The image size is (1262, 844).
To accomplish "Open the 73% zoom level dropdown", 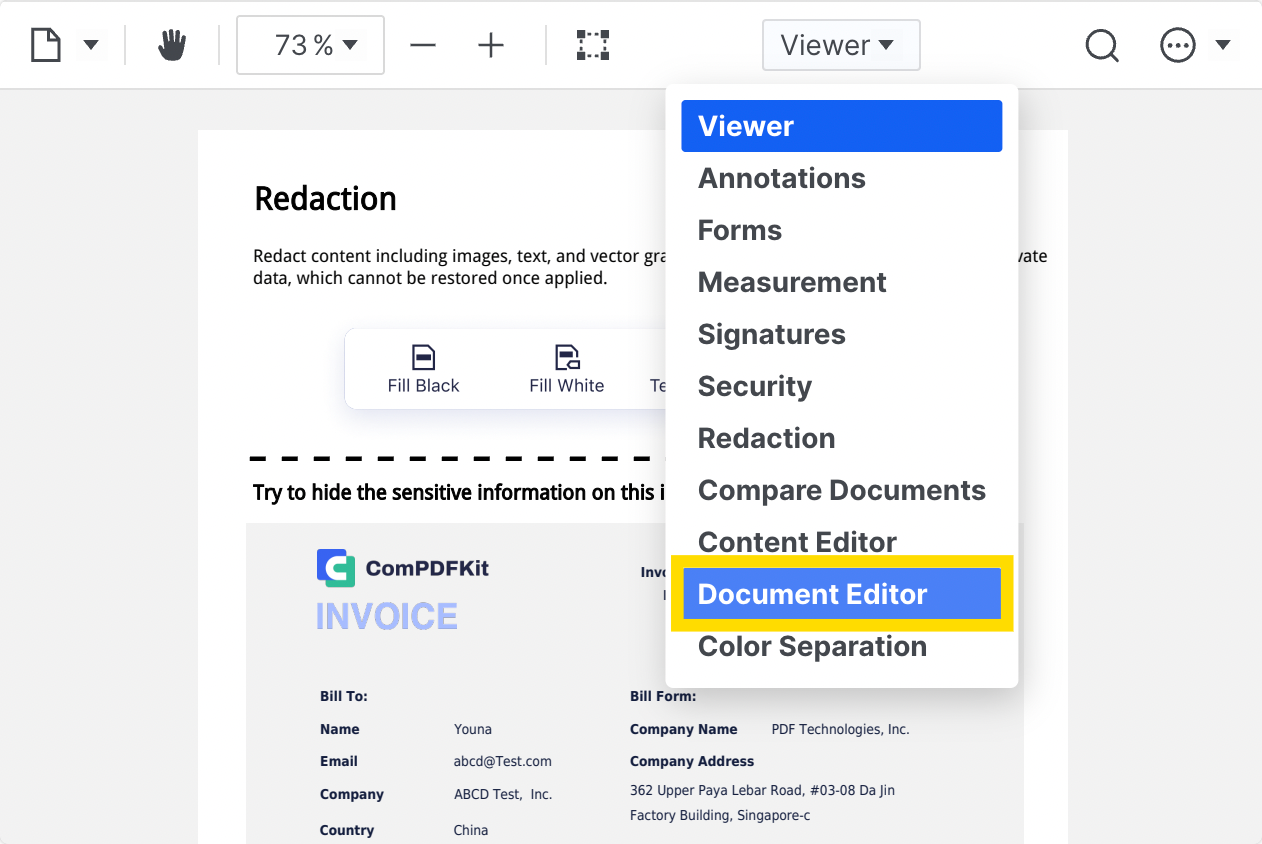I will point(310,45).
